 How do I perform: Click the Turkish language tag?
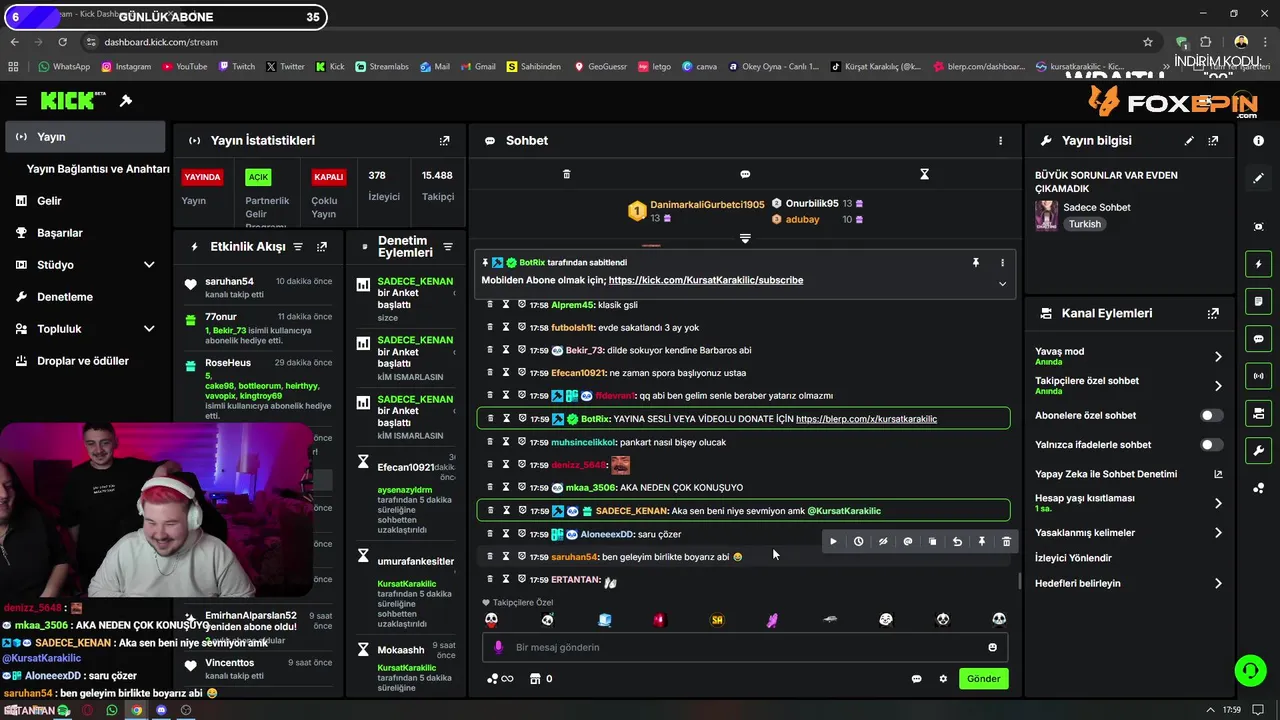point(1085,224)
